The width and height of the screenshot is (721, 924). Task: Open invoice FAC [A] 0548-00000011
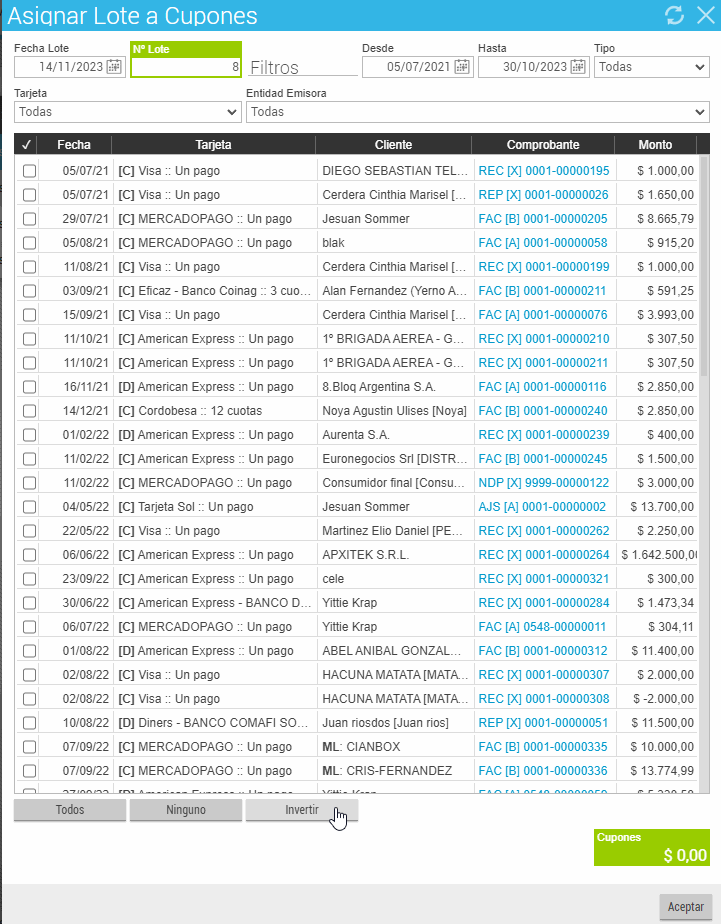(542, 627)
